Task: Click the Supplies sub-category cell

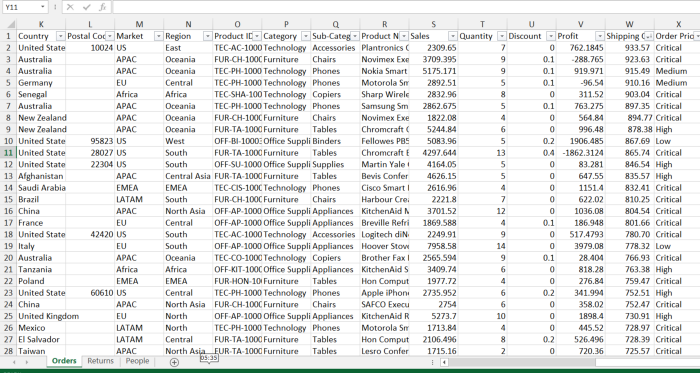Action: [x=336, y=164]
